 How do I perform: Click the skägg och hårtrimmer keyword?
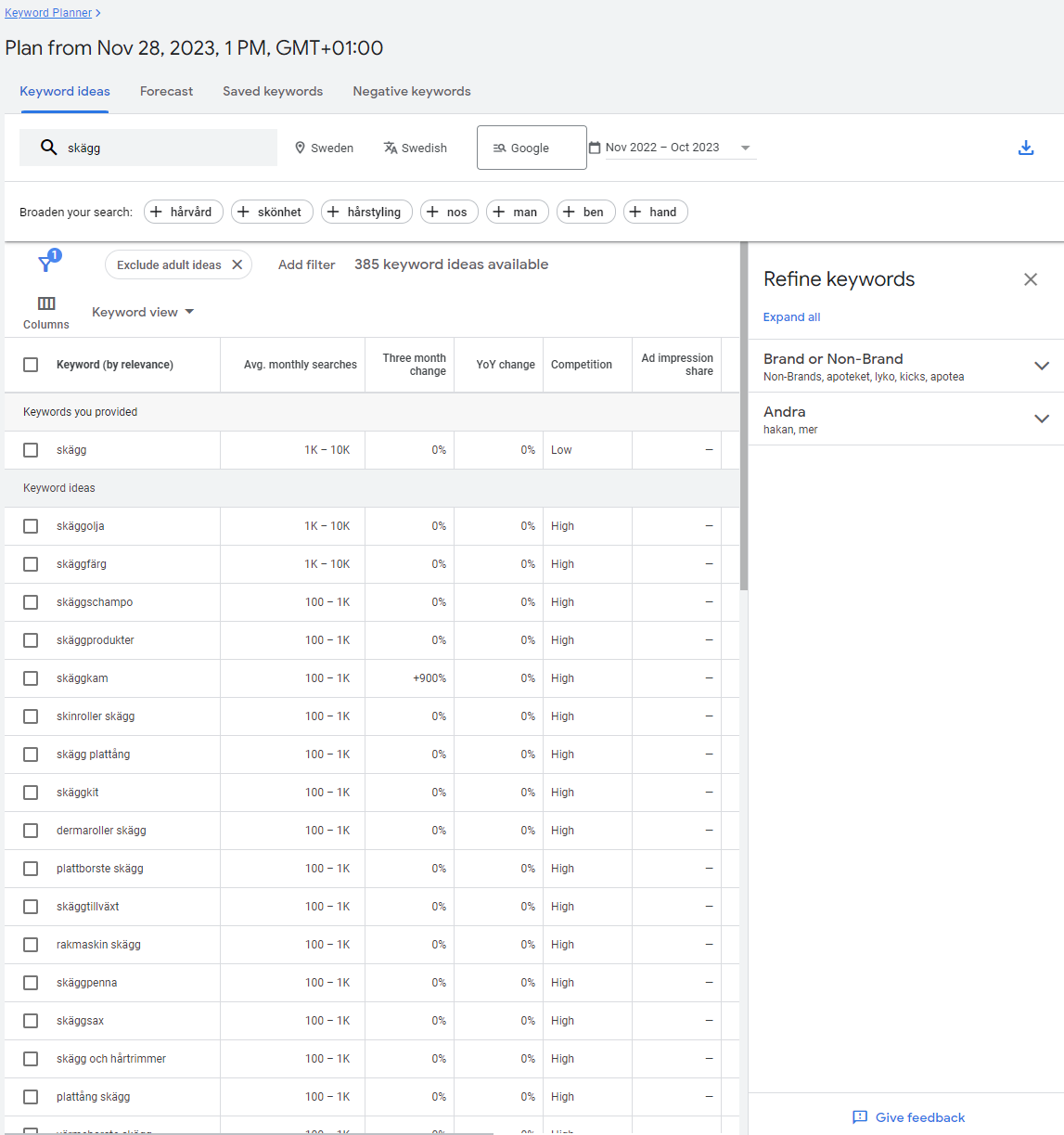click(x=111, y=1059)
